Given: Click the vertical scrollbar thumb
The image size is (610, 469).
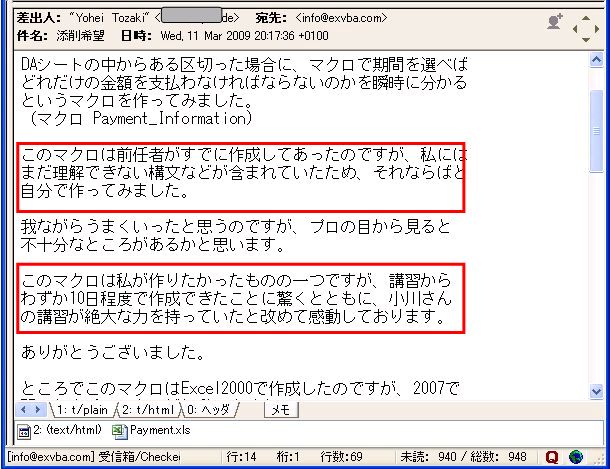Looking at the screenshot, I should point(596,131).
